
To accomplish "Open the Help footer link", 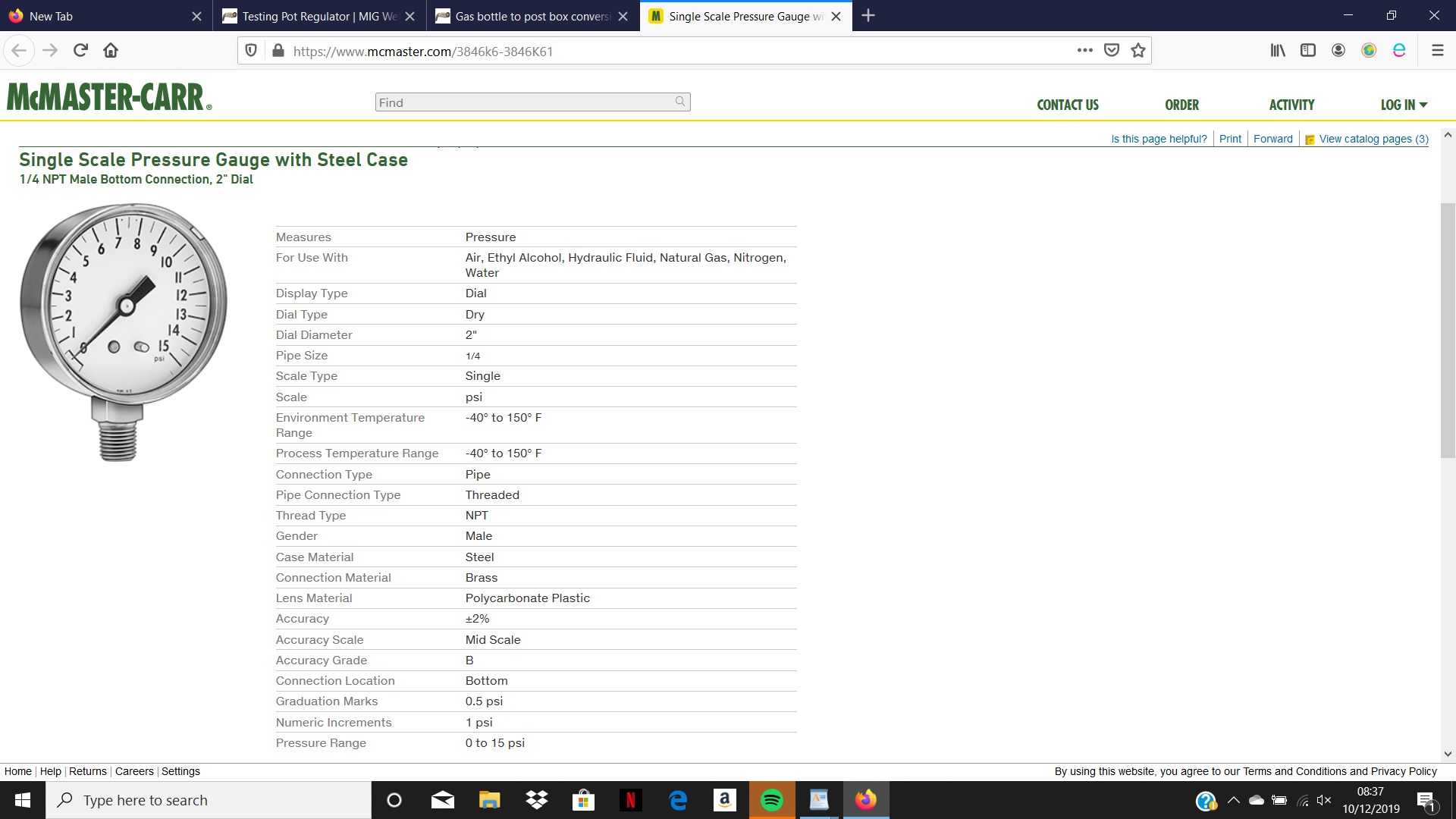I will (51, 771).
